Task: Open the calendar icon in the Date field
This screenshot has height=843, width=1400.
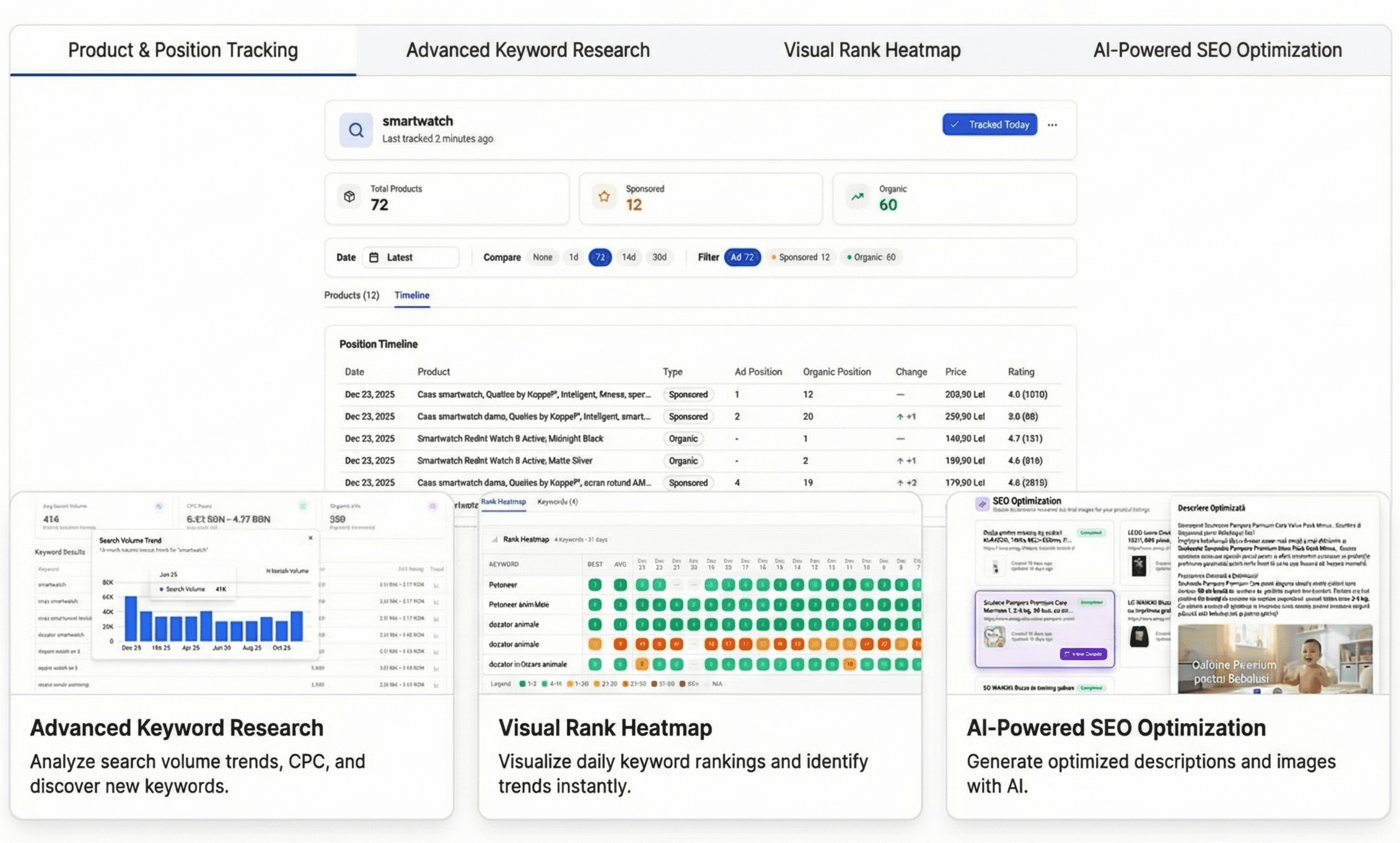Action: point(373,257)
